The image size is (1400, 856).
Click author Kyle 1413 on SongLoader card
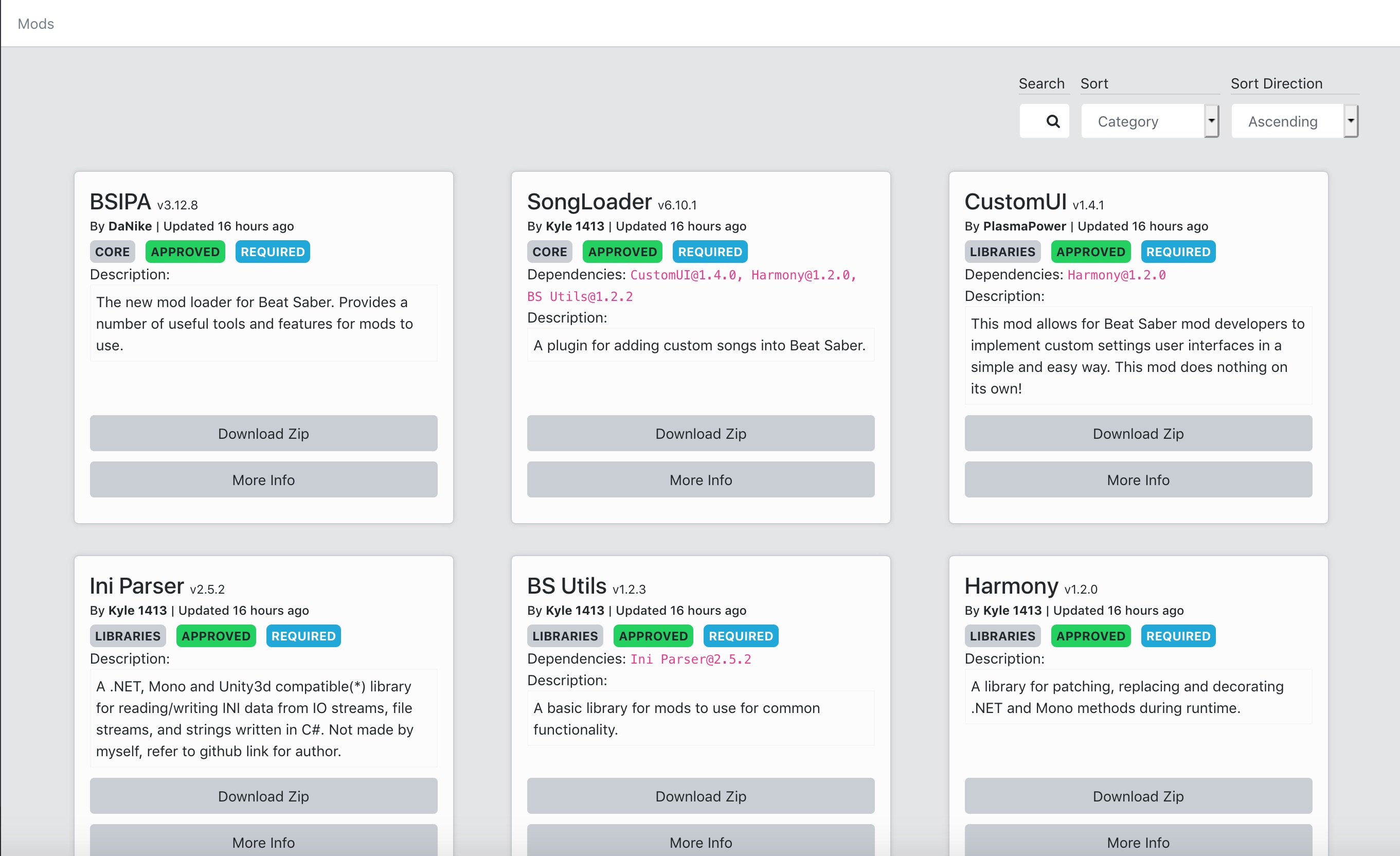point(575,226)
